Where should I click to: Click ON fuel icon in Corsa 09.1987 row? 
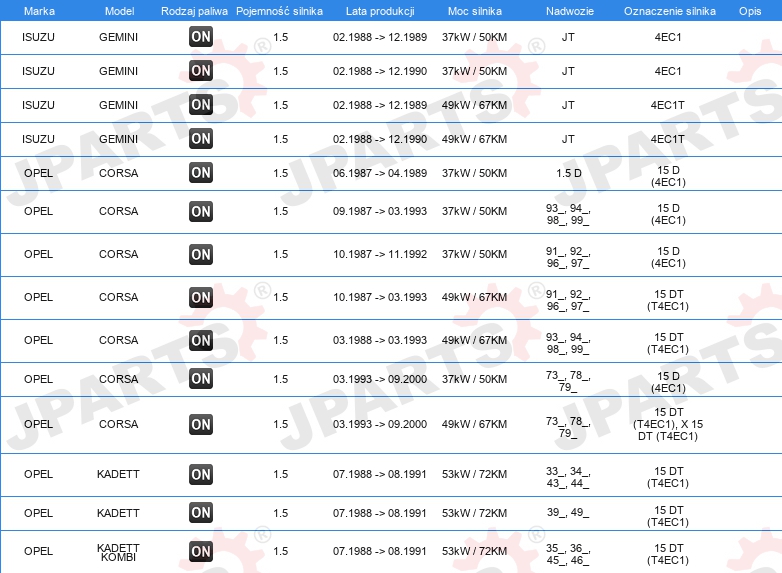click(x=201, y=211)
